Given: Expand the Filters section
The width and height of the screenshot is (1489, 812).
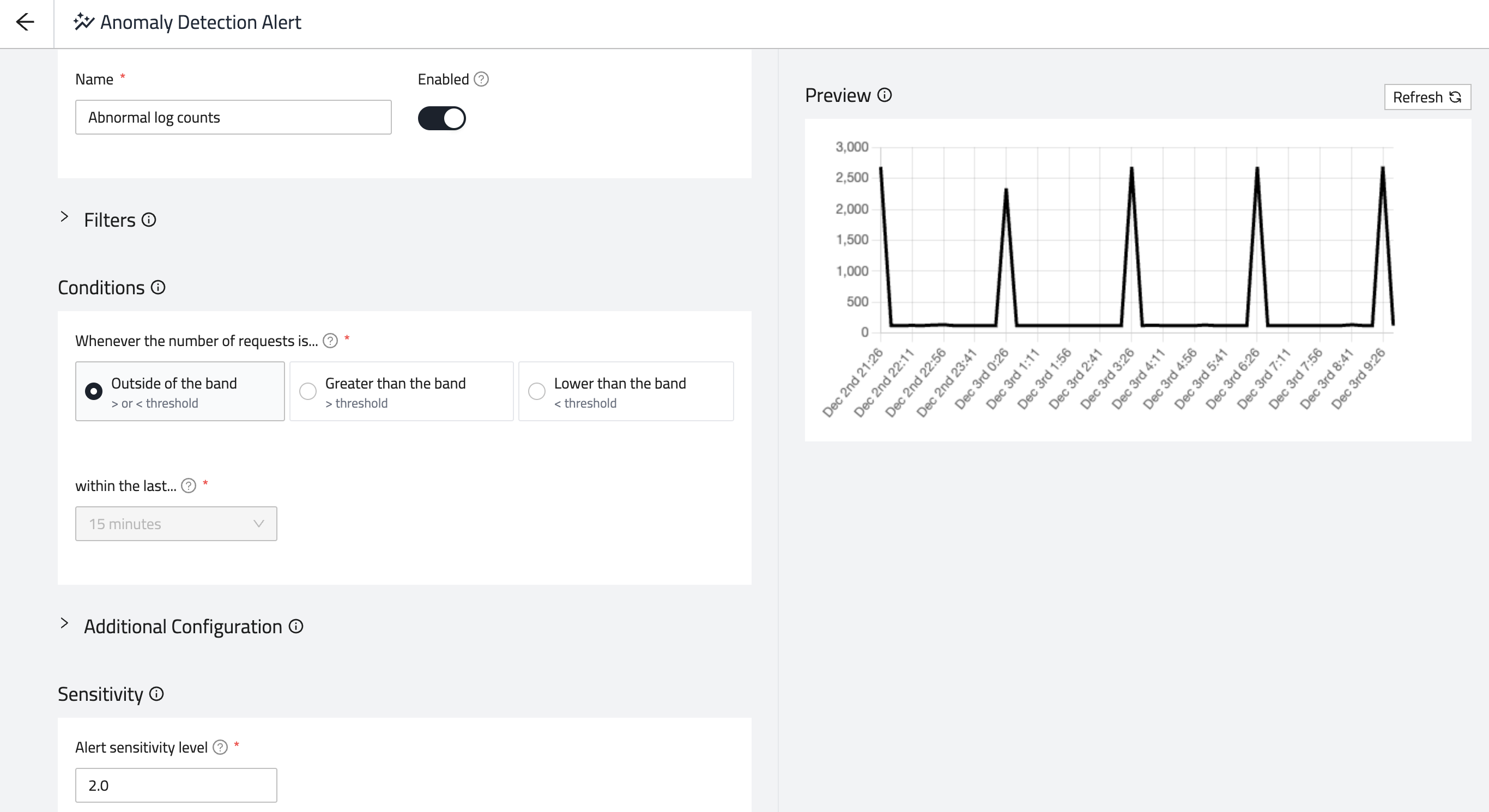Looking at the screenshot, I should tap(65, 218).
